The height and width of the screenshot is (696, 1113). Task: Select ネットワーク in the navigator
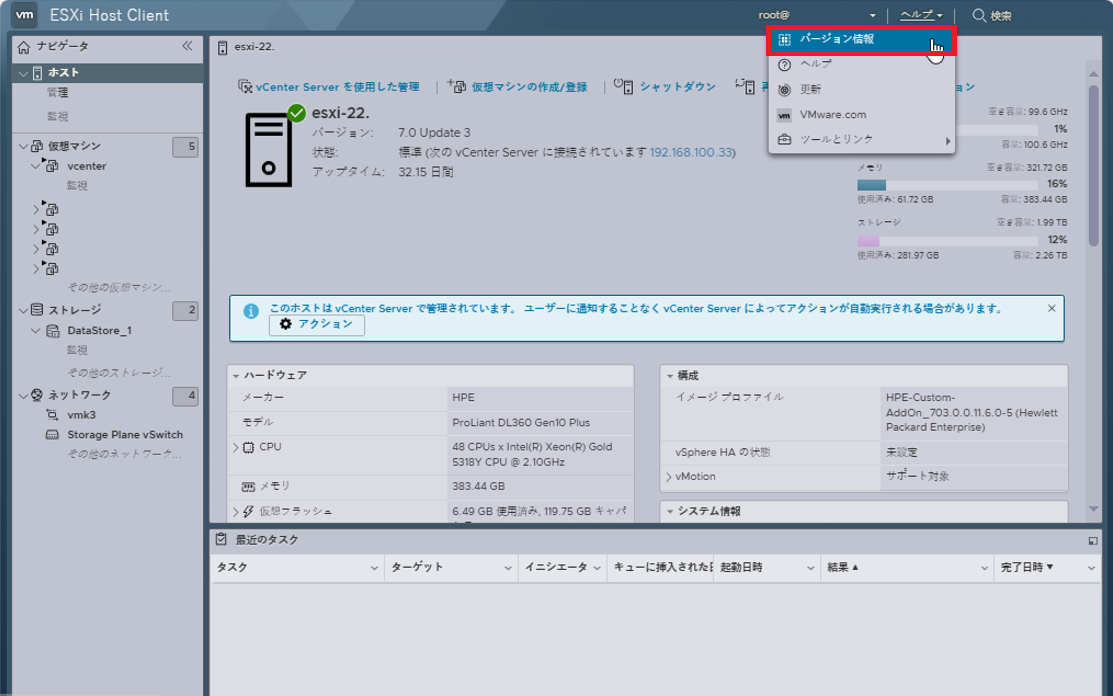click(x=80, y=395)
